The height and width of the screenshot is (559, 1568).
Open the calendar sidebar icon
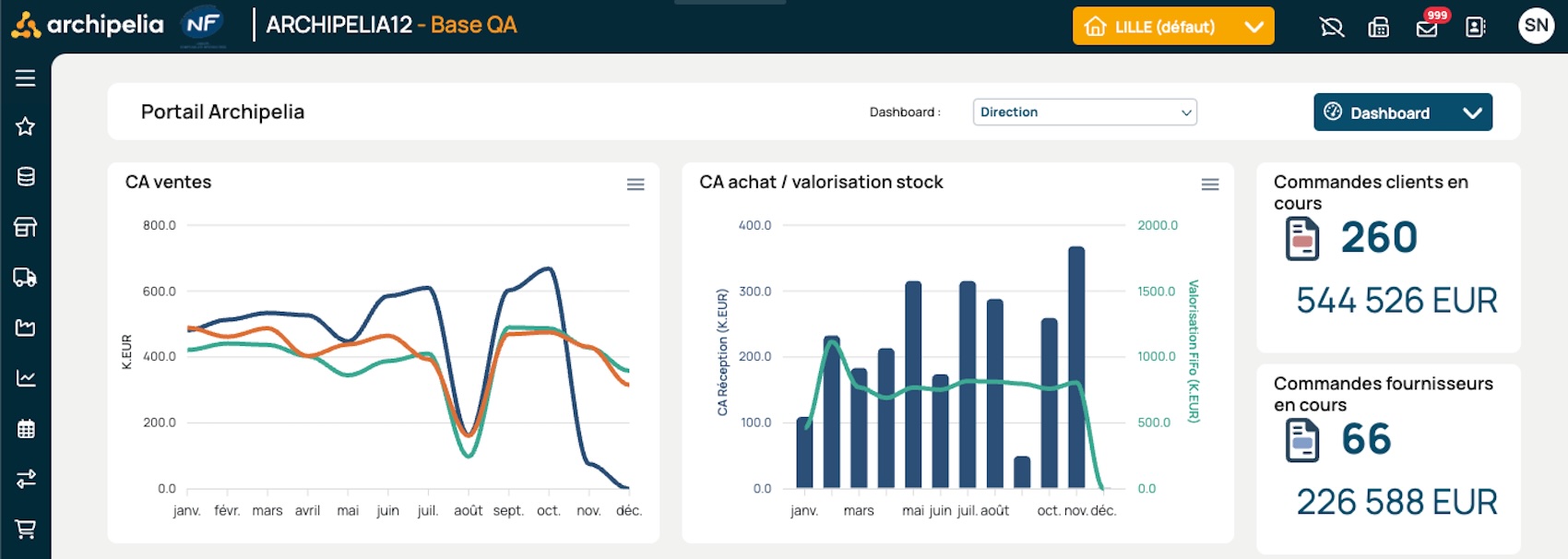[x=25, y=429]
